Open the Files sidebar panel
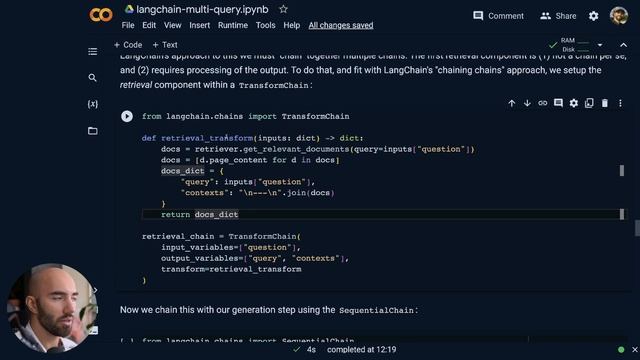Viewport: 640px width, 360px height. (x=93, y=131)
